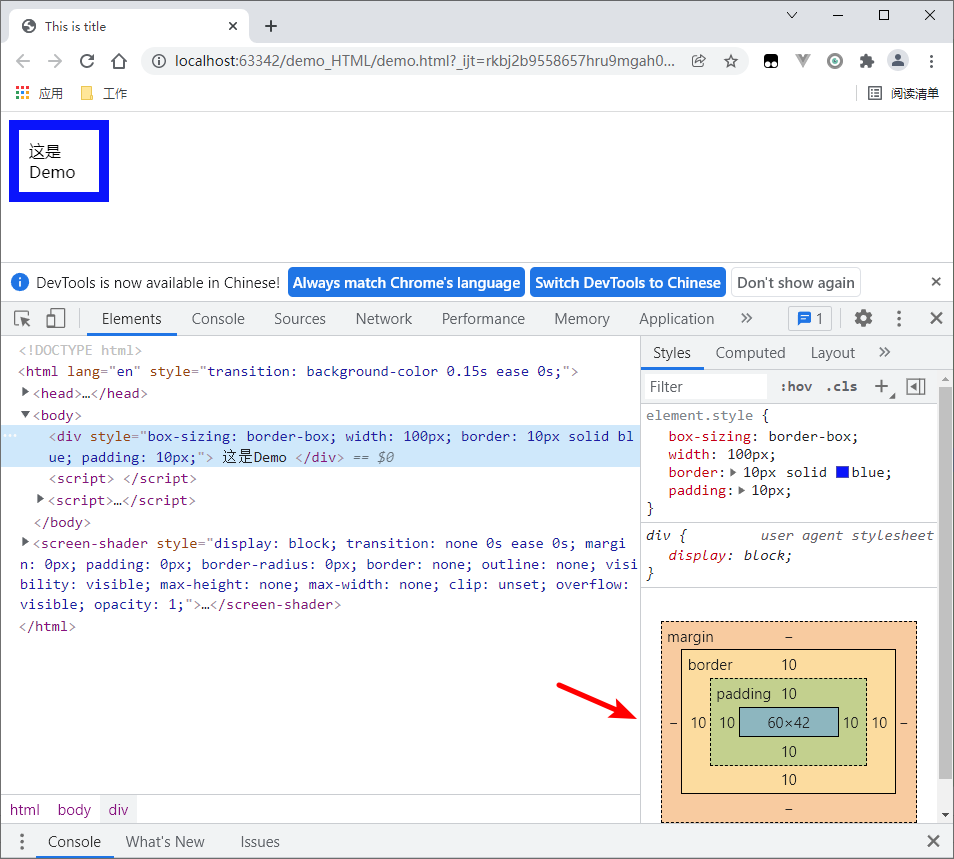Switch to the Sources tab
This screenshot has height=859, width=954.
coord(299,319)
